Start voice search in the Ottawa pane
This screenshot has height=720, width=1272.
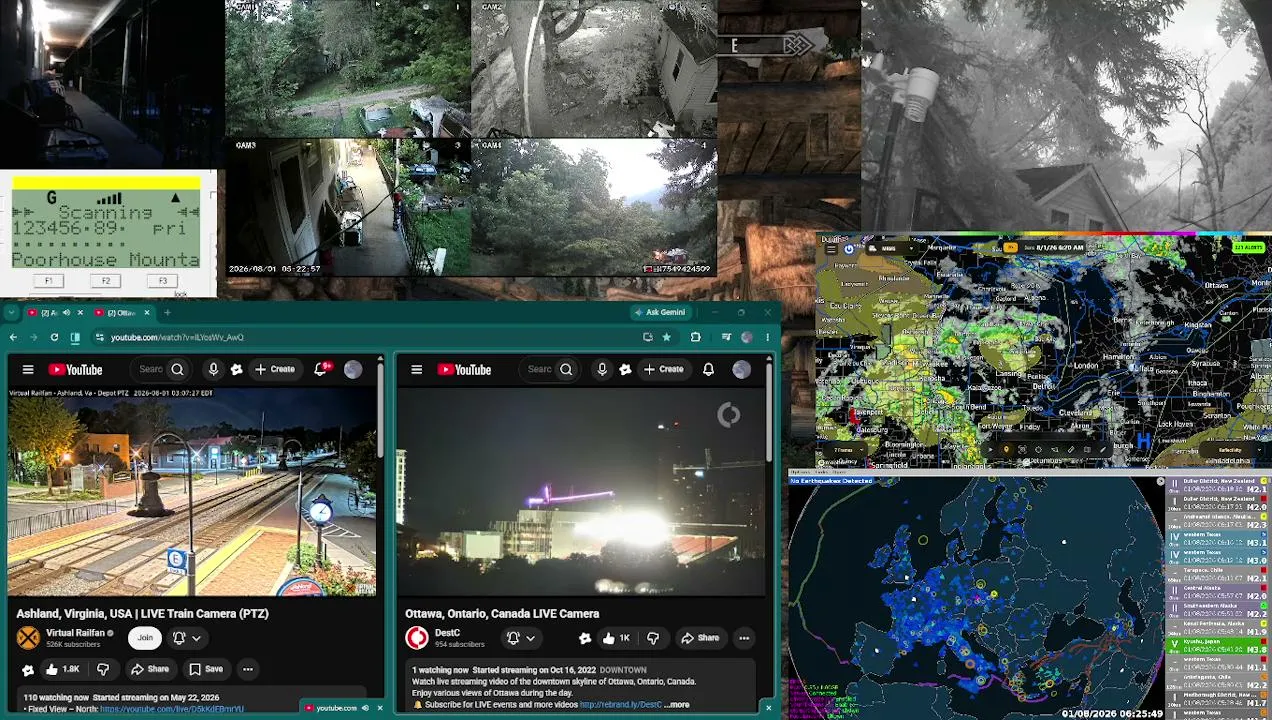tap(602, 369)
